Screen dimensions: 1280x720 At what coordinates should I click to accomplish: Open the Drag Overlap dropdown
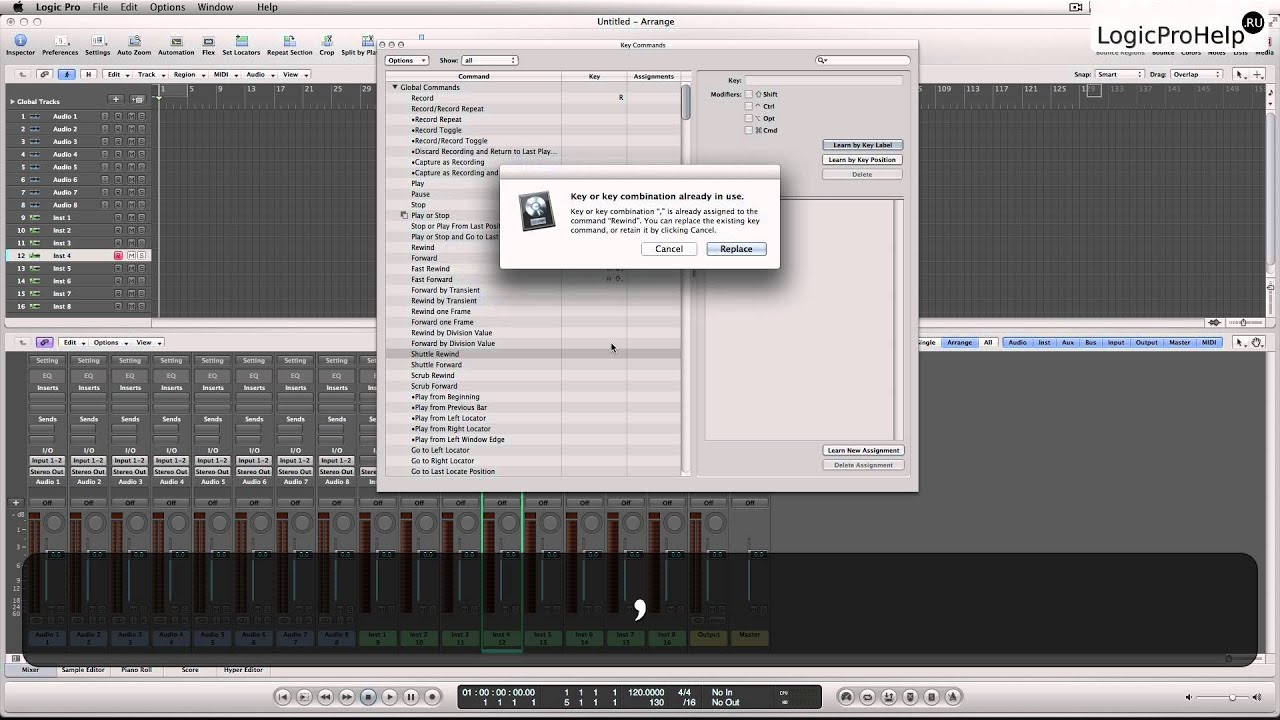pos(1197,74)
